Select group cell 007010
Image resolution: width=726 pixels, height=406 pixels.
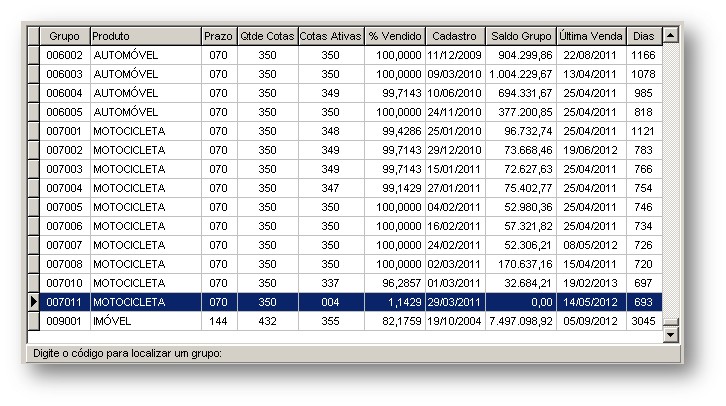64,283
